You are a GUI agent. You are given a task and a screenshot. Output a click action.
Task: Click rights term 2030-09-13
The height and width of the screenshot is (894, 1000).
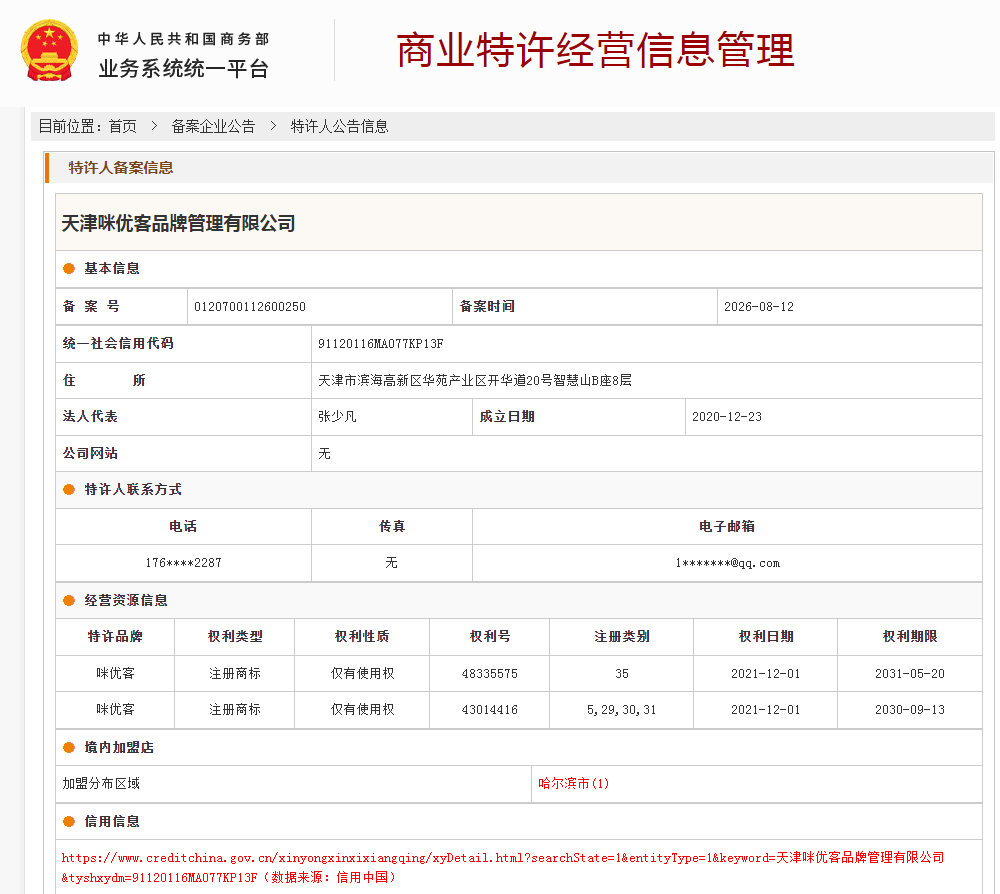click(910, 710)
